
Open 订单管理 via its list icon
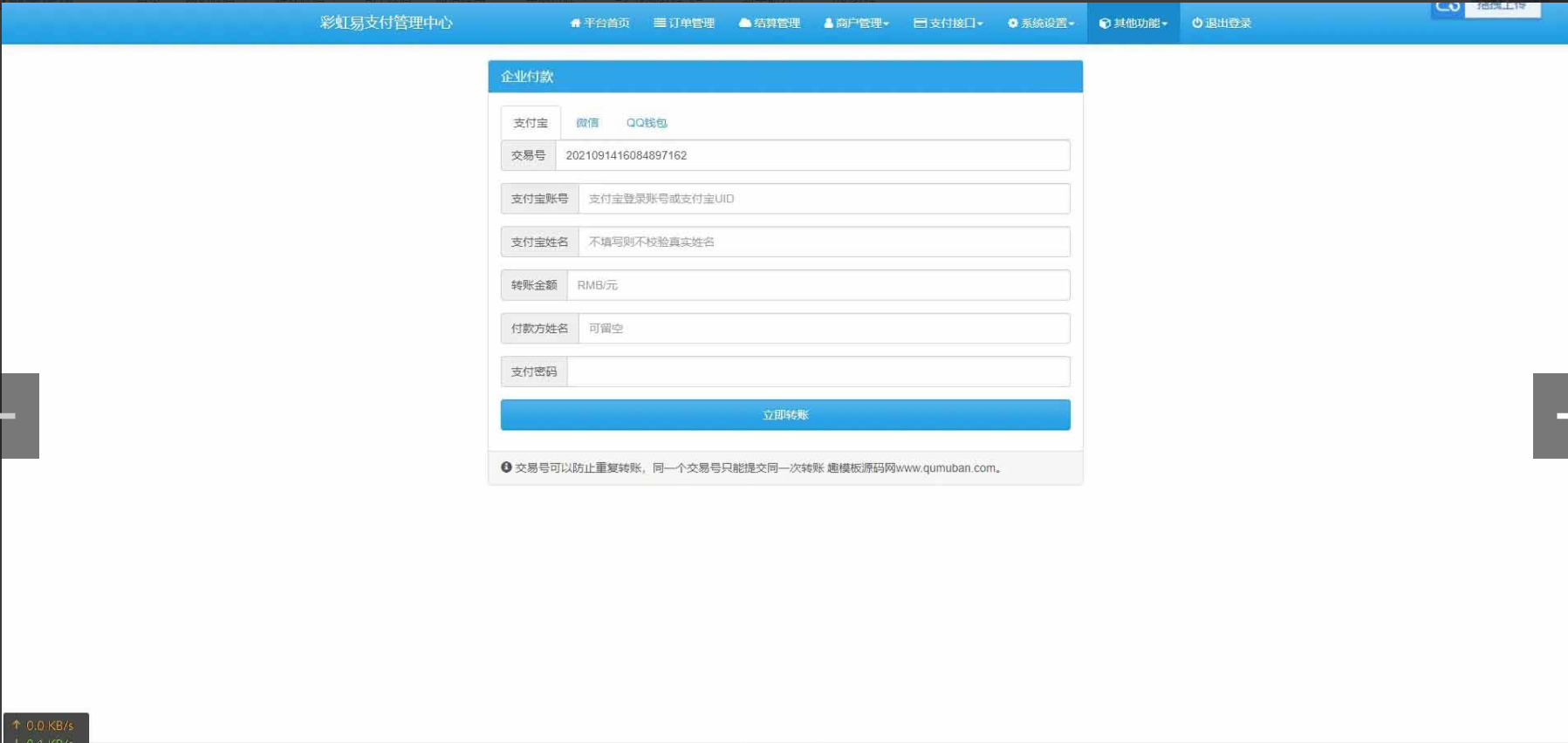[x=660, y=24]
